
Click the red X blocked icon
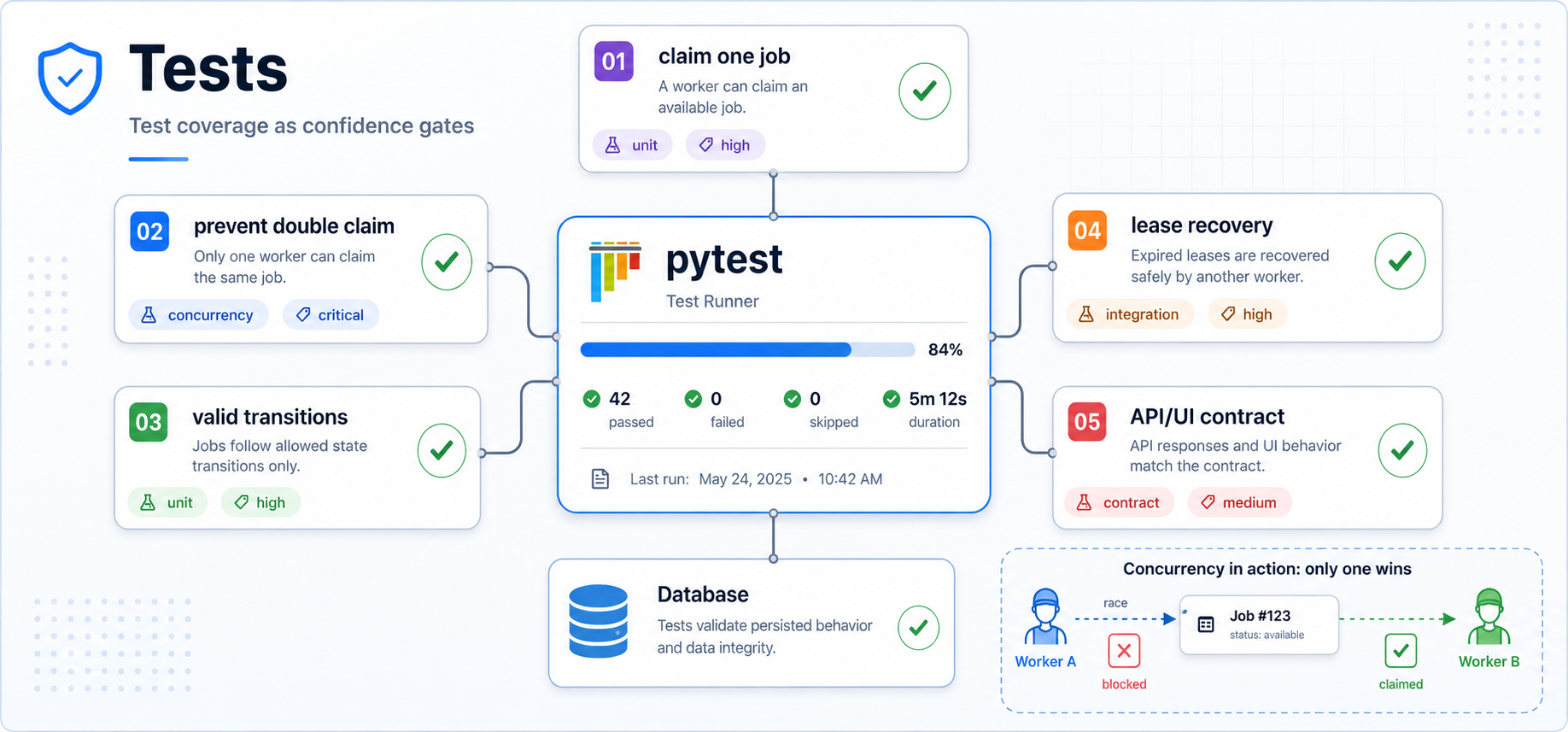pos(1124,651)
